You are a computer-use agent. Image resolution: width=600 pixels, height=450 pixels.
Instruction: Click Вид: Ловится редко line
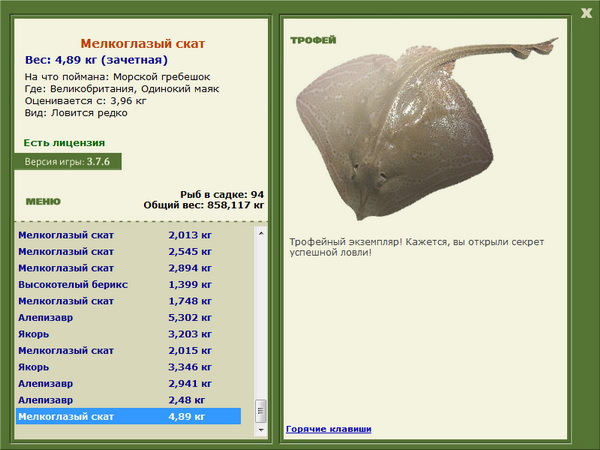pos(76,113)
